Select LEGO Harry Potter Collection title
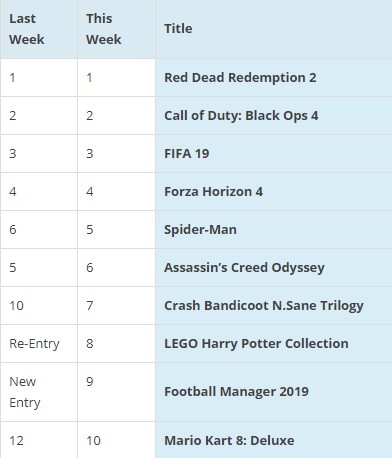The width and height of the screenshot is (392, 458). (256, 344)
